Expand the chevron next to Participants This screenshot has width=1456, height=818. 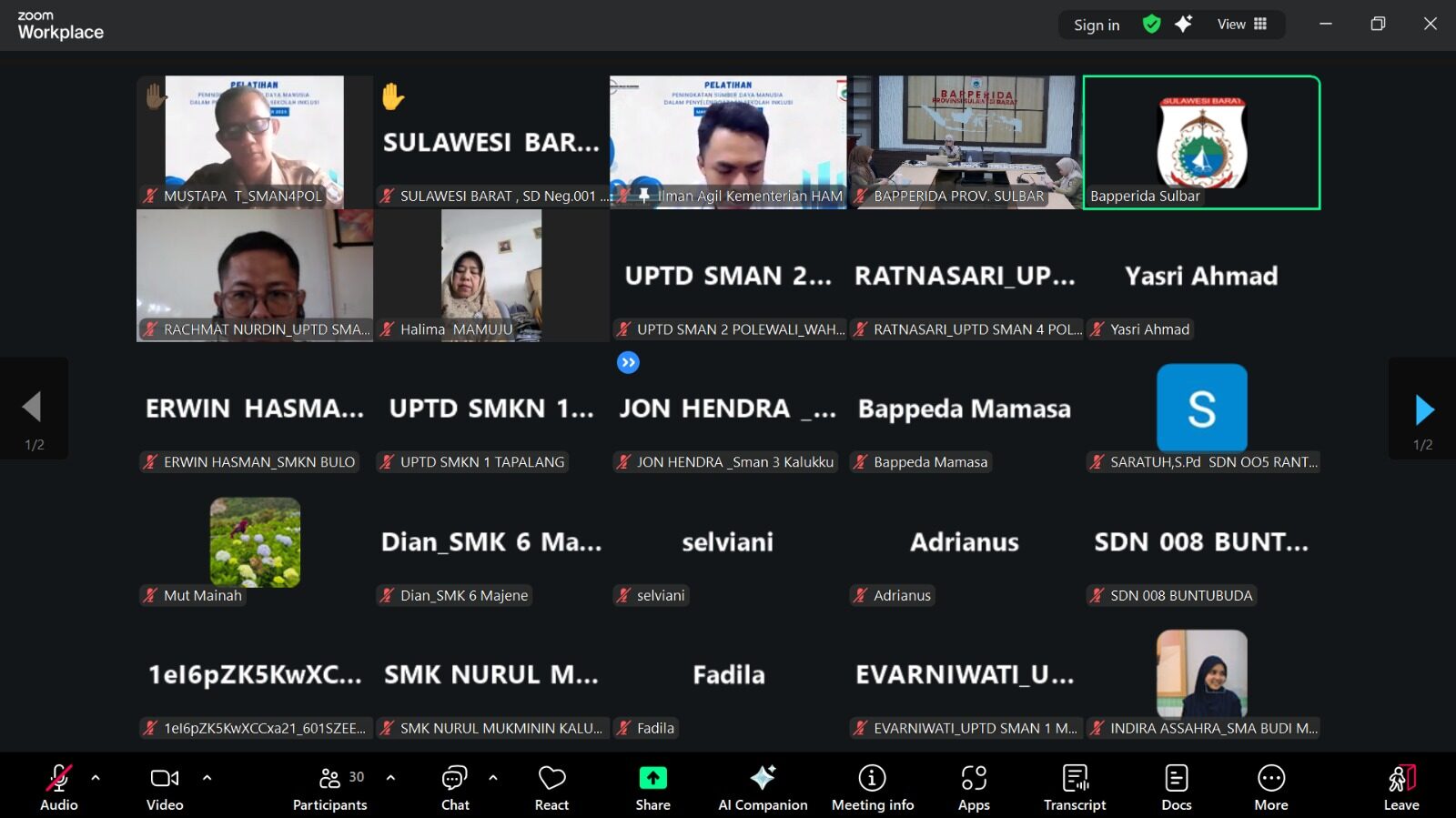click(390, 778)
